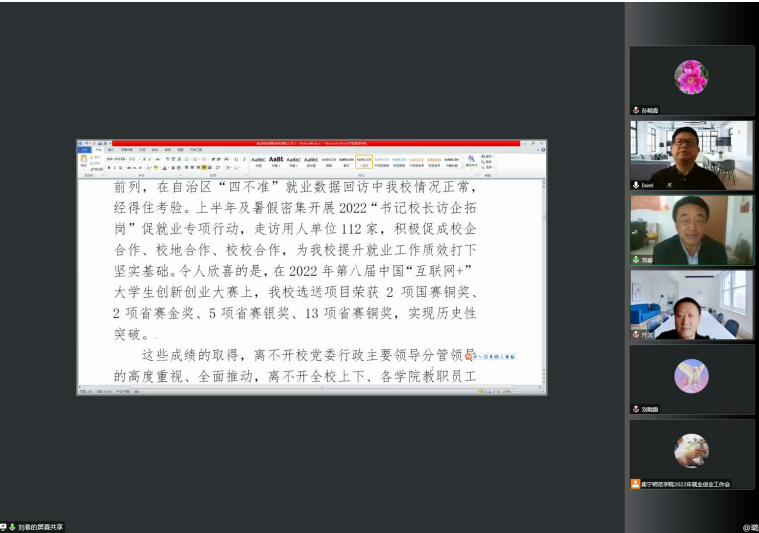Click the Word File tab

(83, 150)
